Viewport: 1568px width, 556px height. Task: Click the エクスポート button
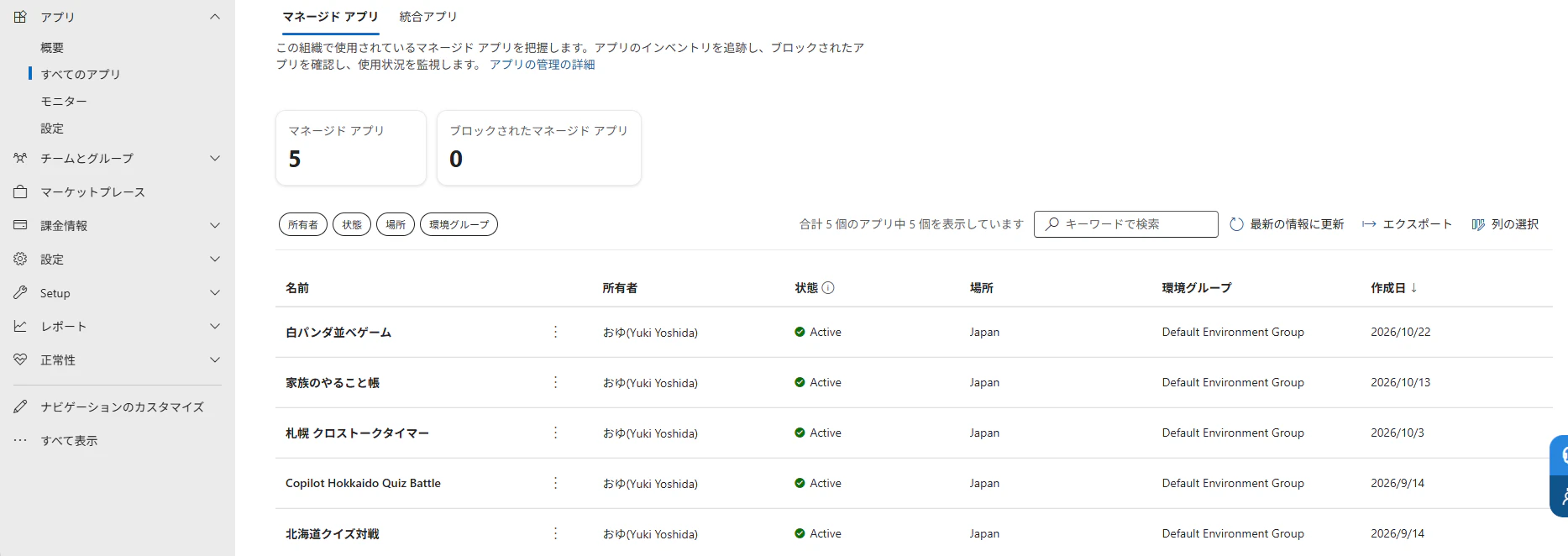[x=1407, y=224]
